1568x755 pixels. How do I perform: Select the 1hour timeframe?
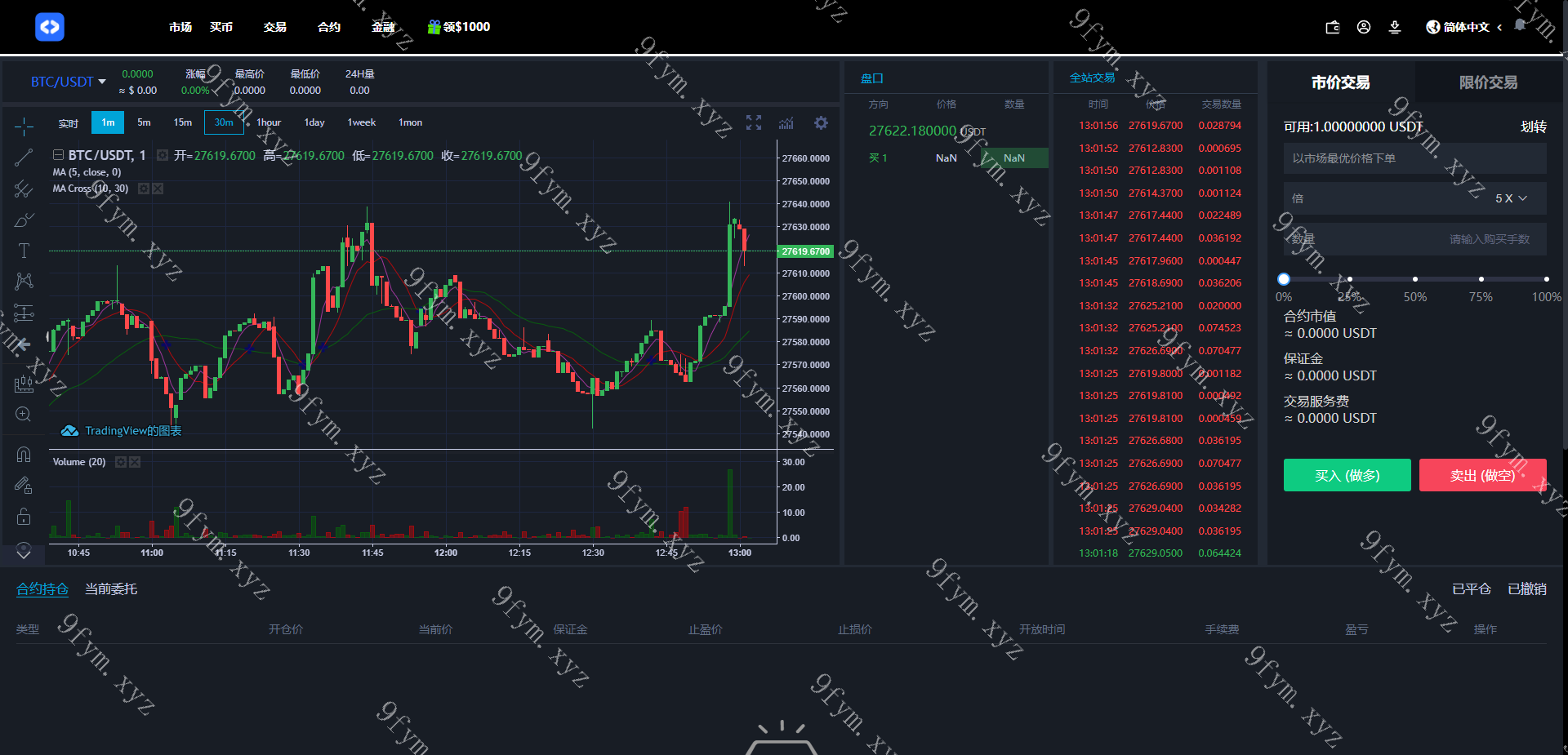coord(269,122)
